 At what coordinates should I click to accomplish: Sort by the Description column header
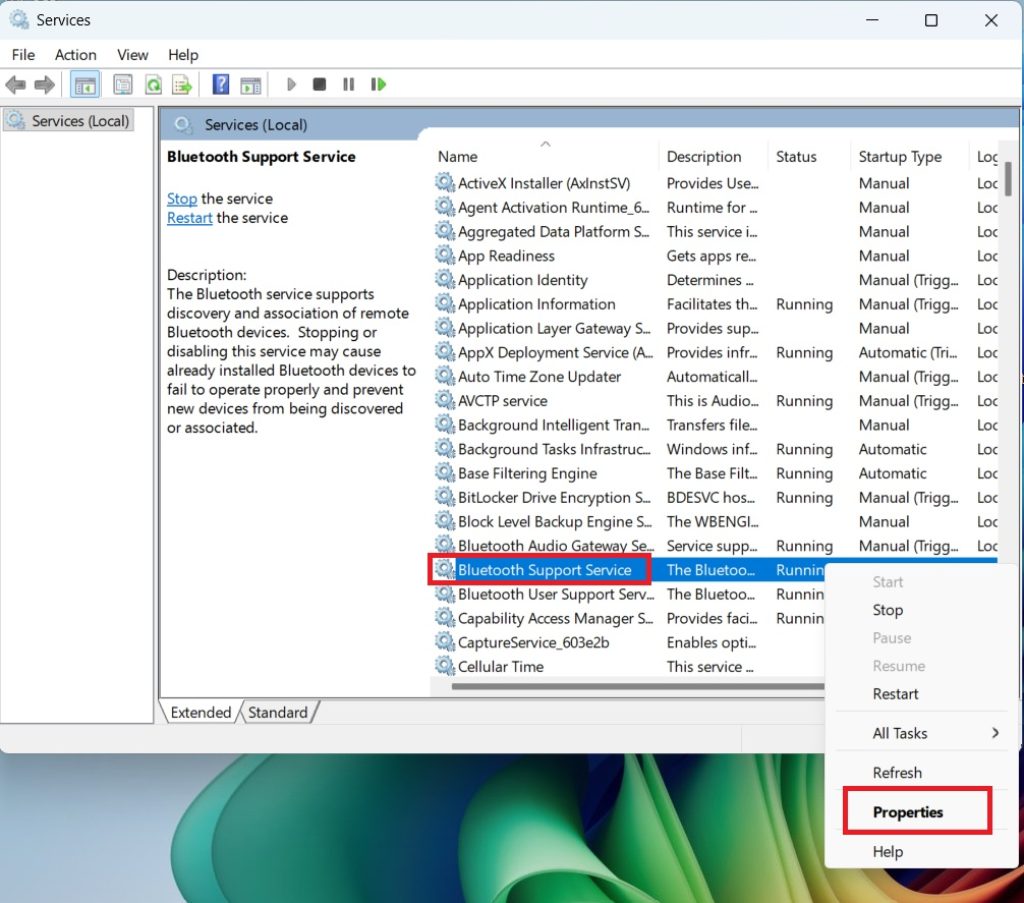click(x=713, y=157)
